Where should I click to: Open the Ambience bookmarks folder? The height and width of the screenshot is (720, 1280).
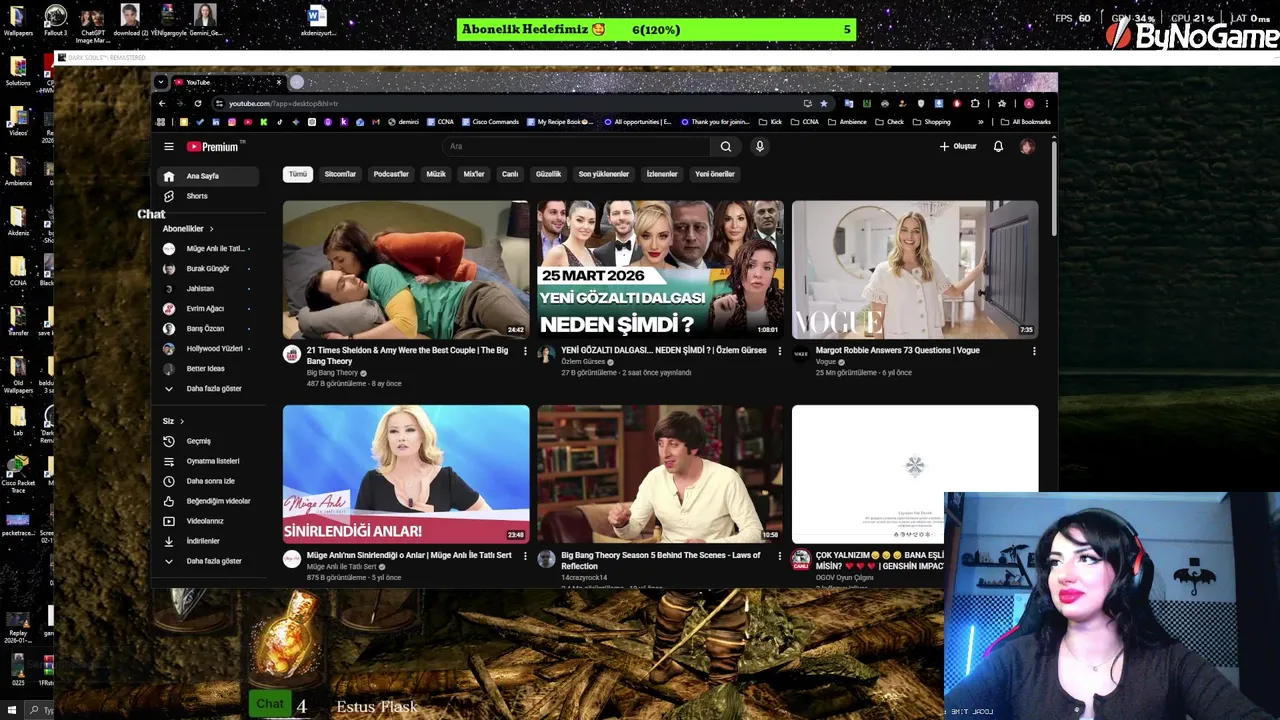tap(847, 122)
